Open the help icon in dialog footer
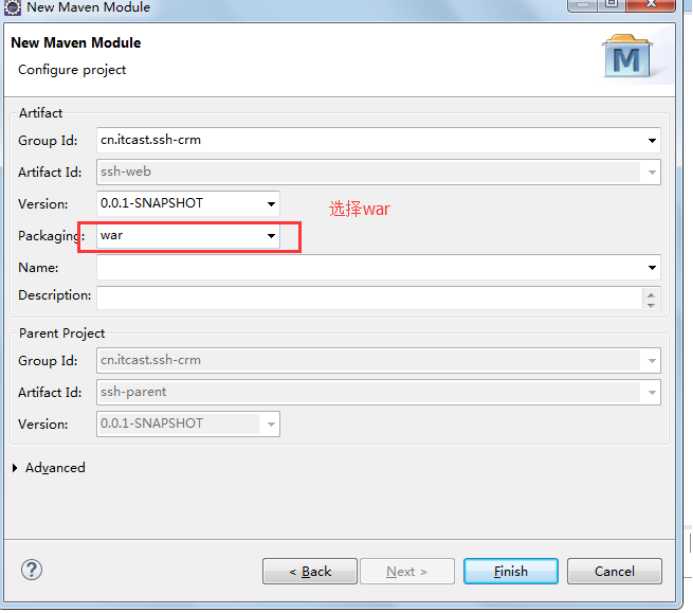 tap(31, 570)
